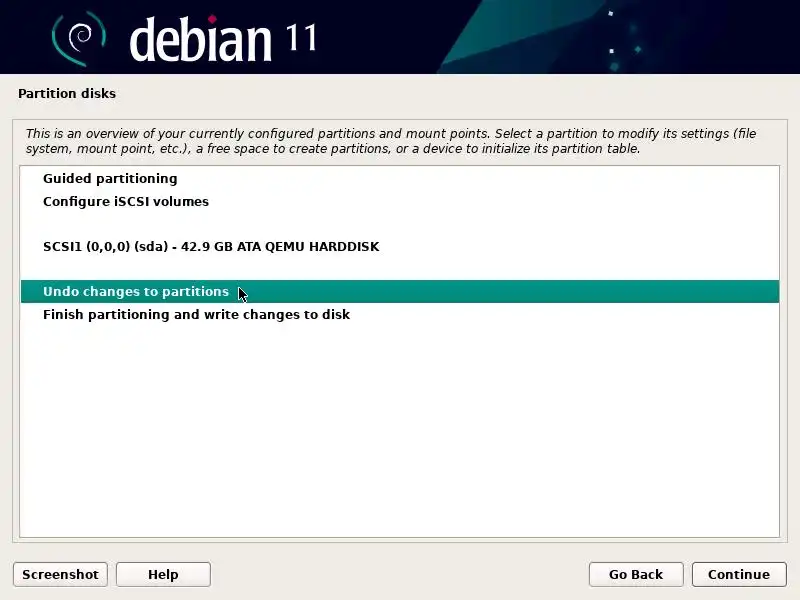Click Go Back button

click(x=636, y=574)
